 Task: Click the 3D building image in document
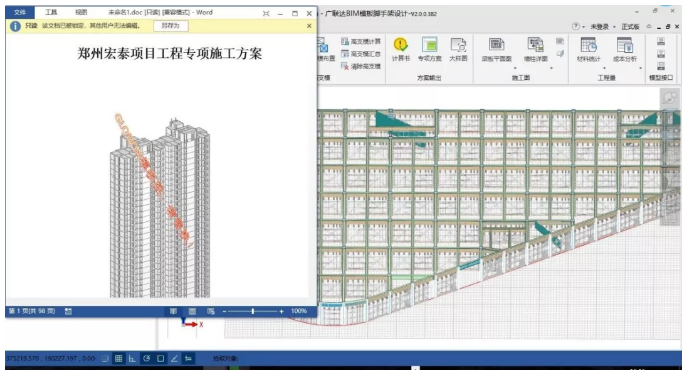[160, 208]
